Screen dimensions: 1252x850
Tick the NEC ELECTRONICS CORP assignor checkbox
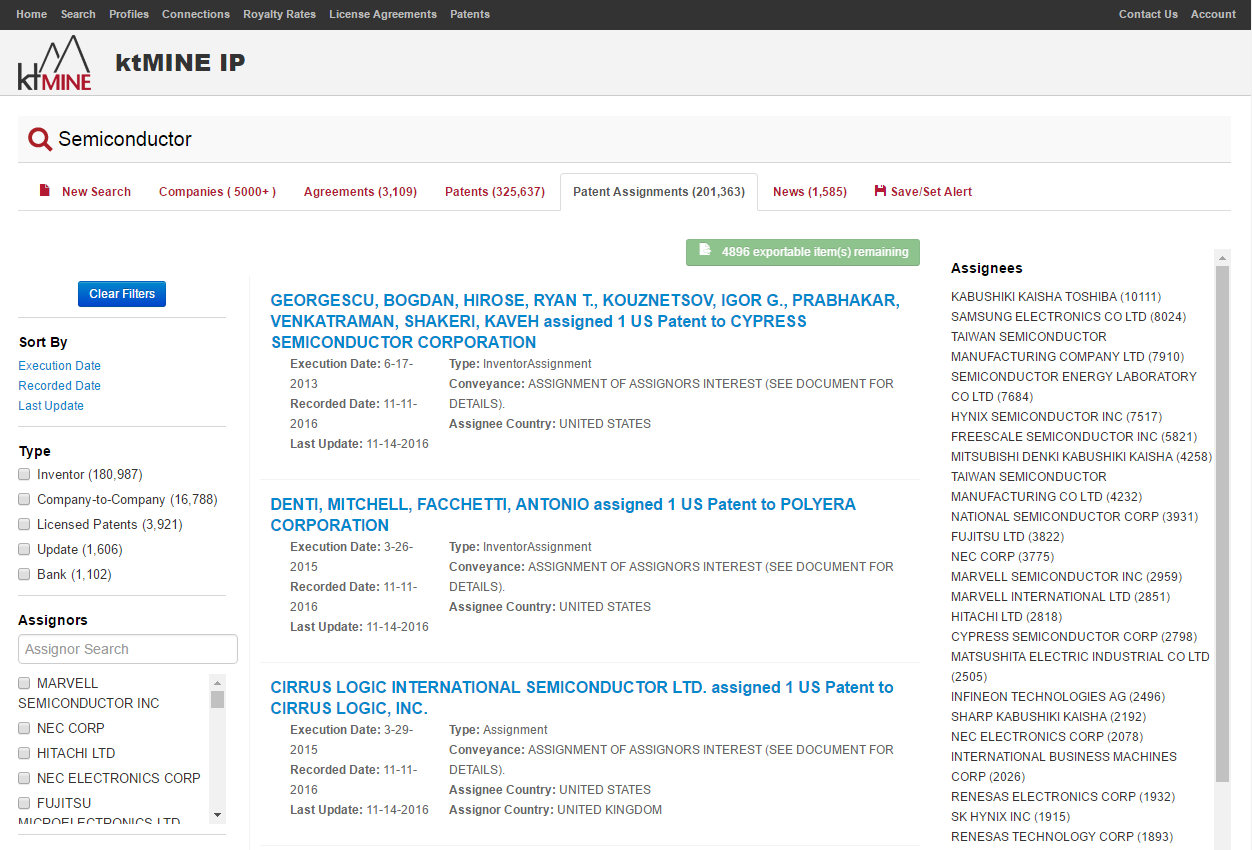(24, 778)
